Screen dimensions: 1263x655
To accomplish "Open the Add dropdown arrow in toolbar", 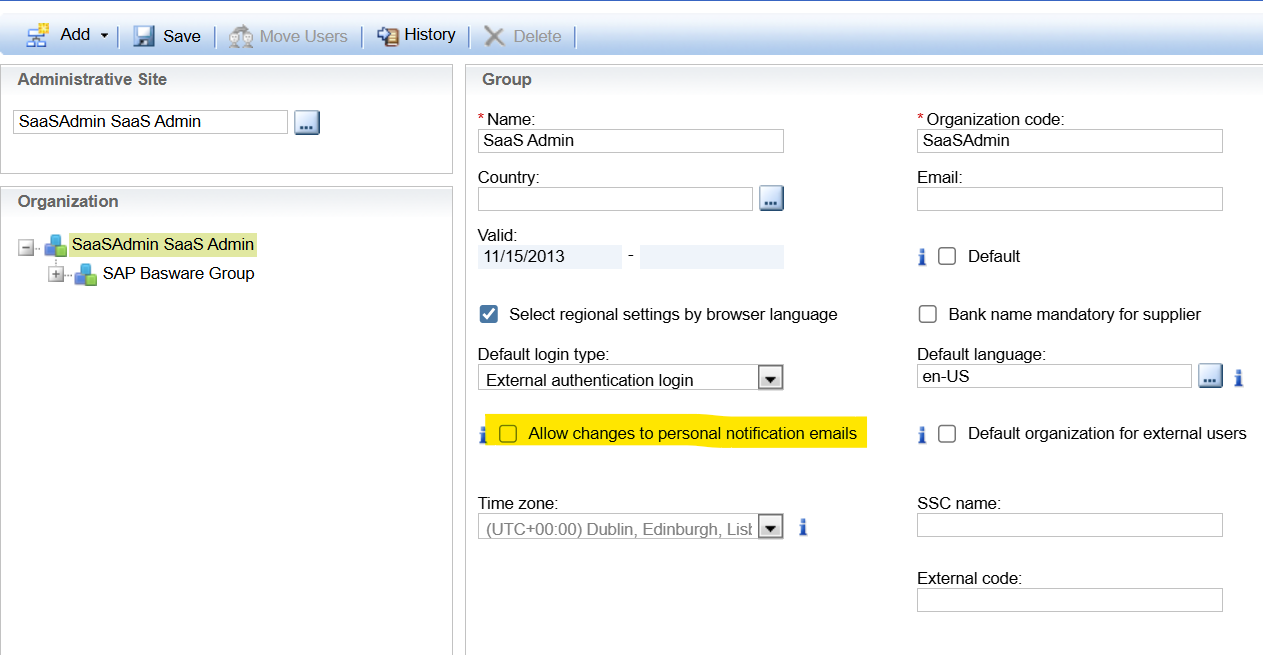I will 104,36.
